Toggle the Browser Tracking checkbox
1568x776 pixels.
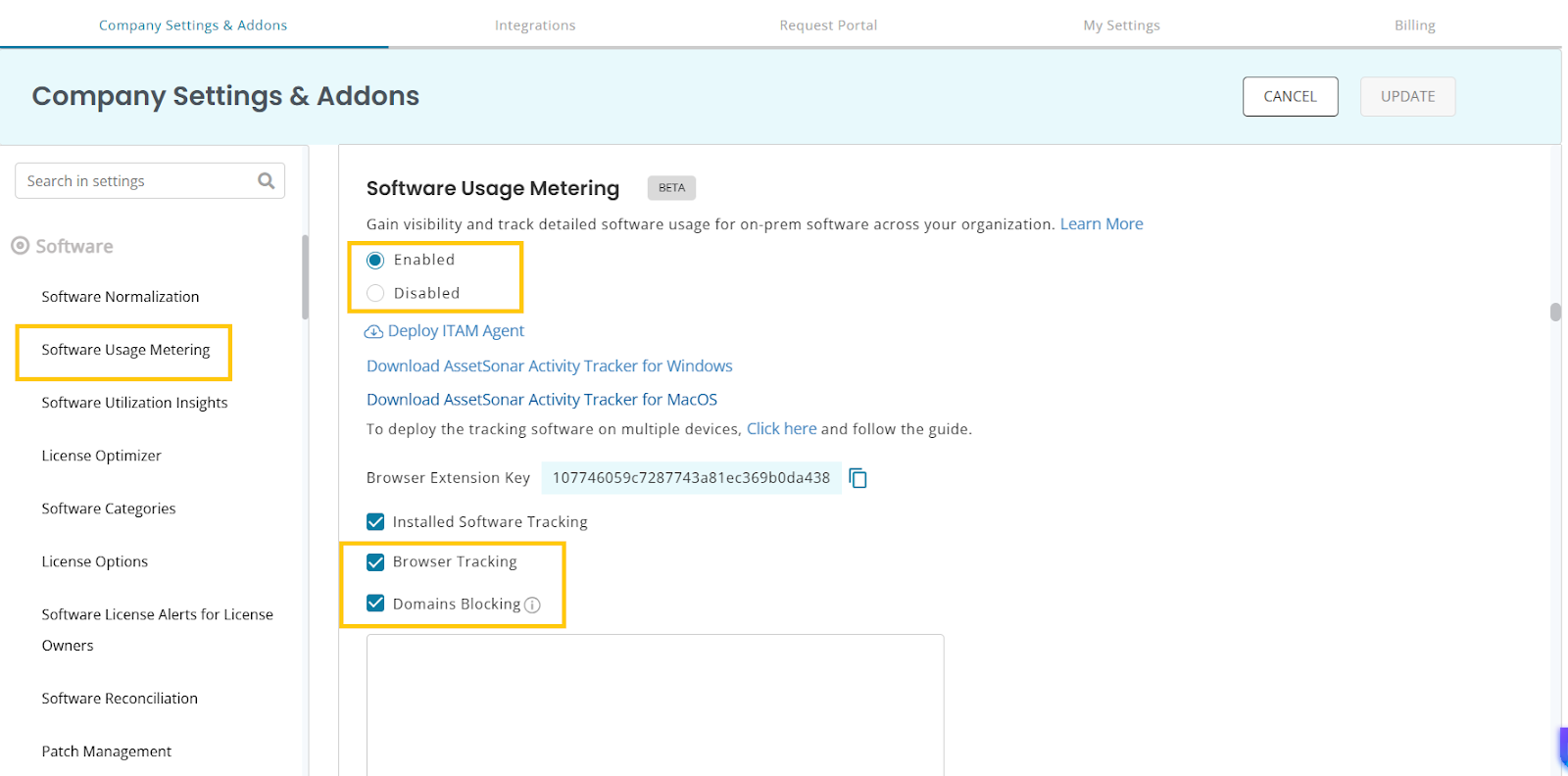click(x=375, y=562)
